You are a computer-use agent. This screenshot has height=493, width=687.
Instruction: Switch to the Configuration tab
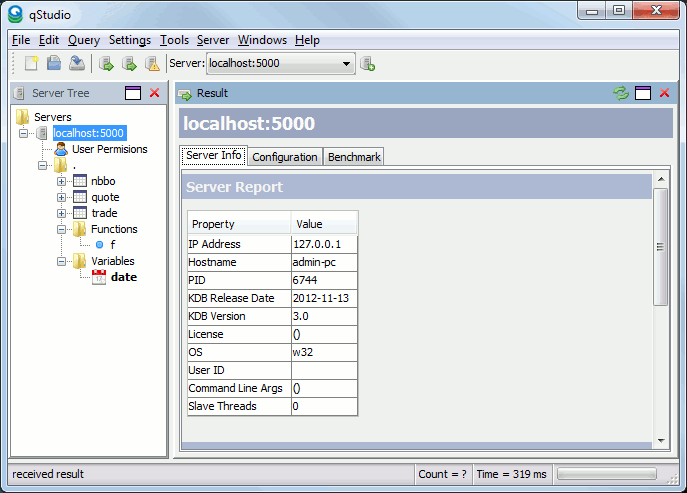point(285,157)
